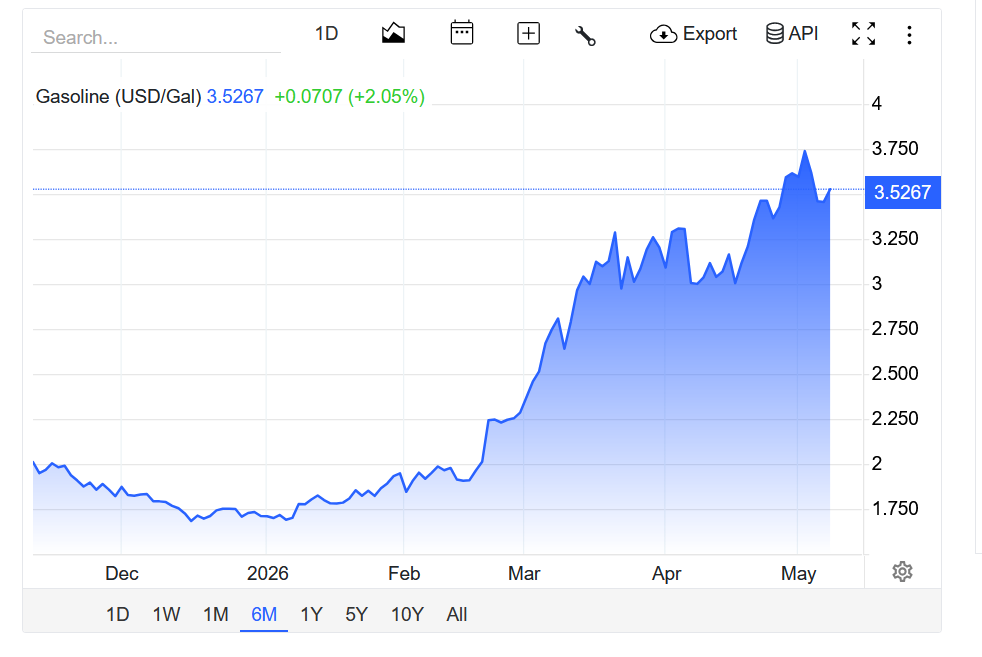Focus the Search input field
Viewport: 982px width, 657px height.
click(156, 38)
